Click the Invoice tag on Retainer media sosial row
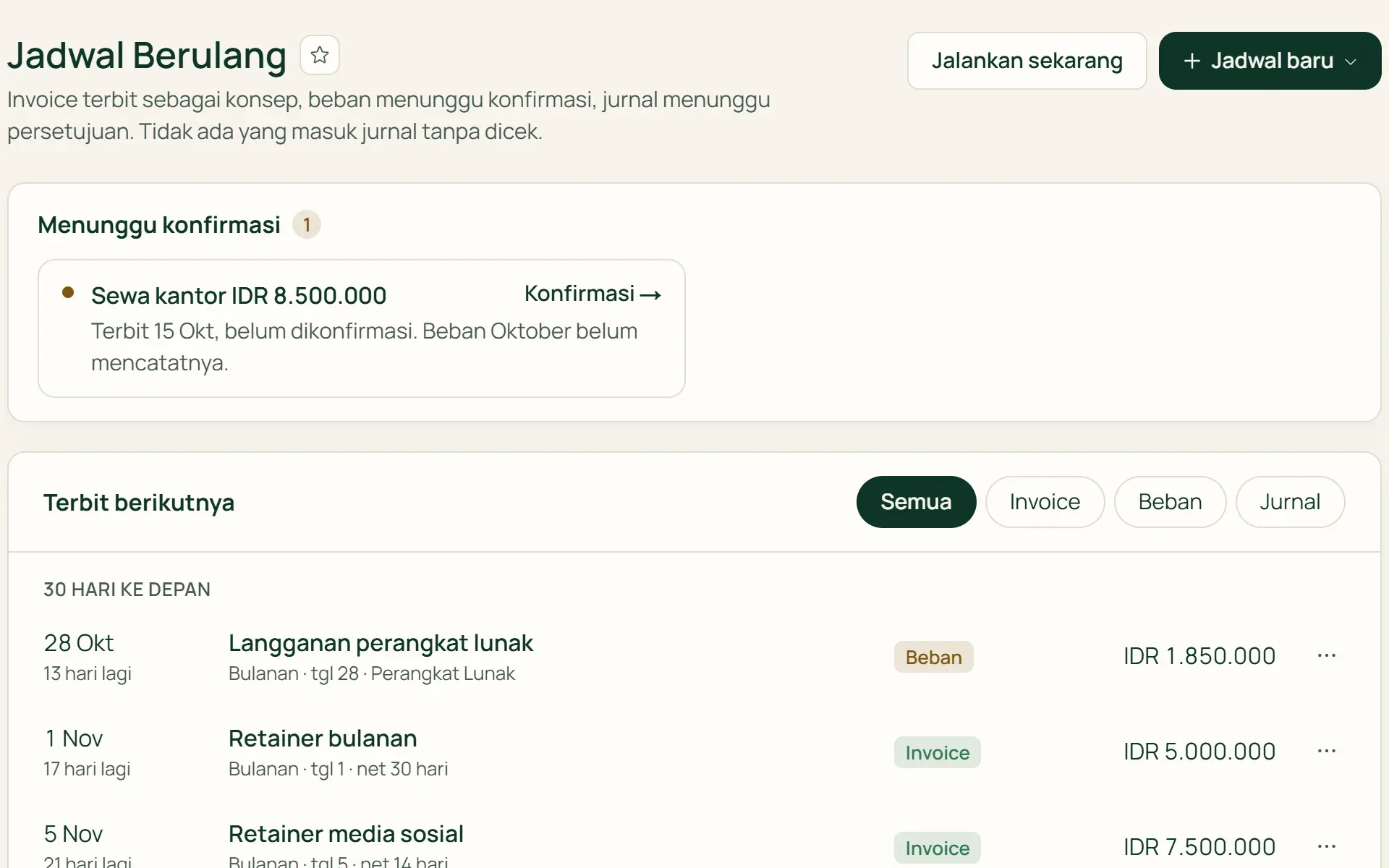The height and width of the screenshot is (868, 1389). pyautogui.click(x=937, y=848)
